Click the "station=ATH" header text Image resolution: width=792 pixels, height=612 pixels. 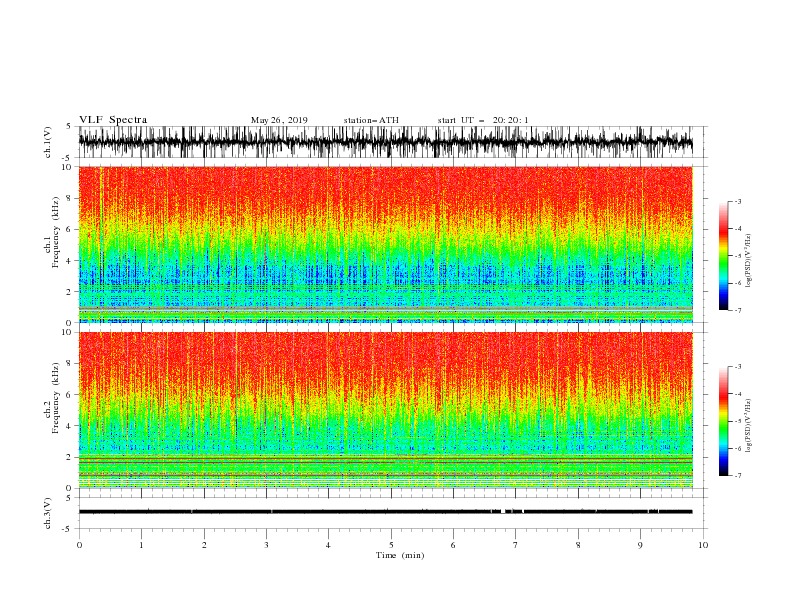tap(371, 120)
